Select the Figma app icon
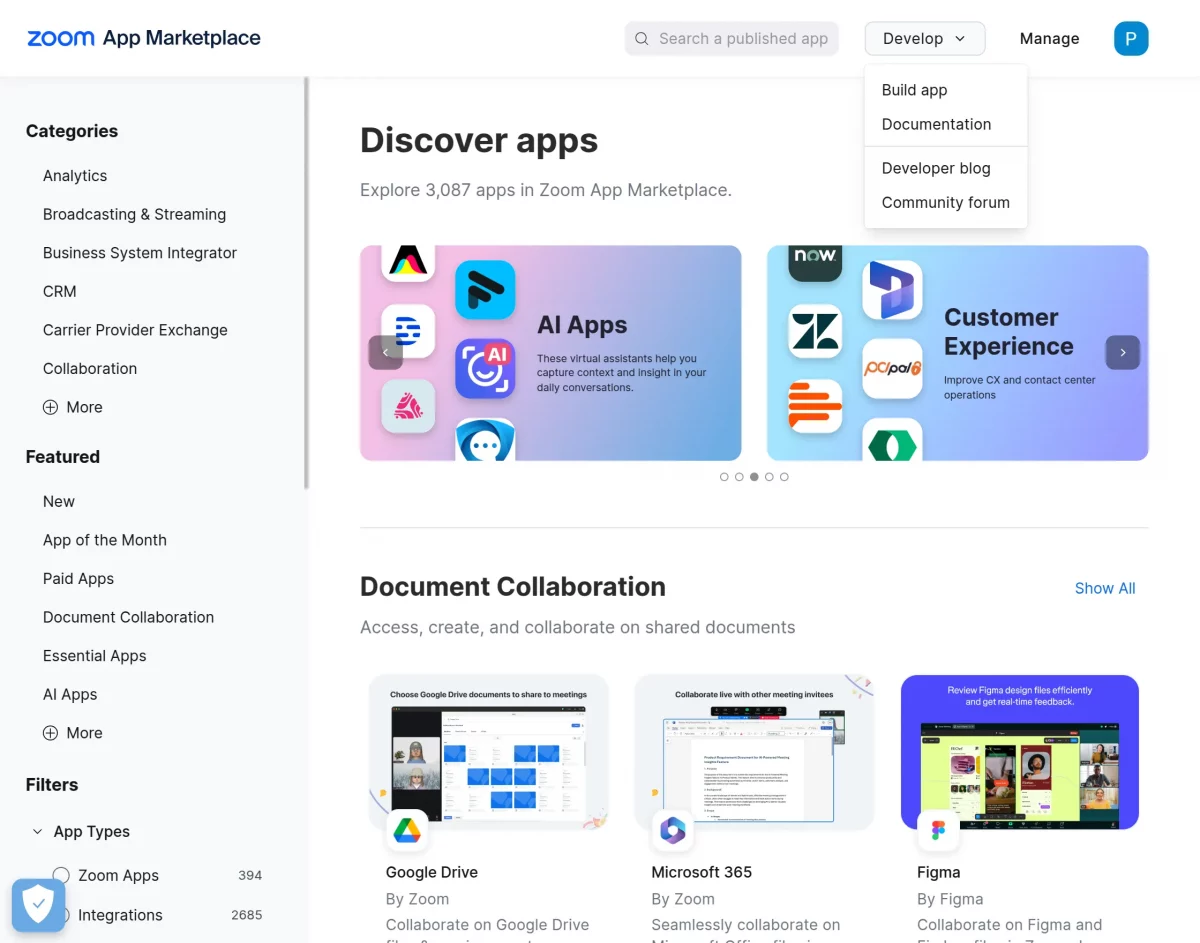1200x943 pixels. point(938,830)
